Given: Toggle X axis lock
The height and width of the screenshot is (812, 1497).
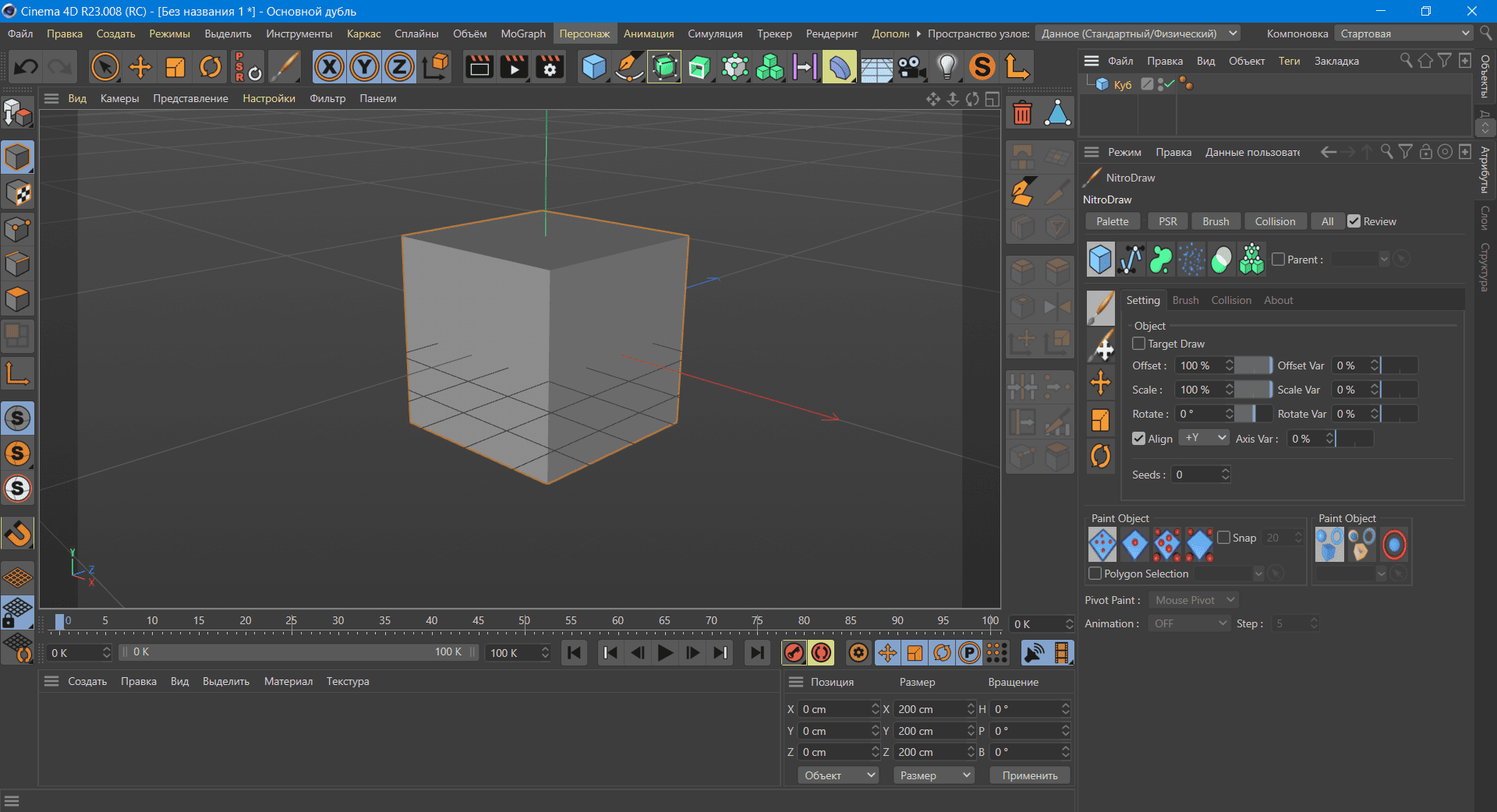Looking at the screenshot, I should (x=330, y=67).
